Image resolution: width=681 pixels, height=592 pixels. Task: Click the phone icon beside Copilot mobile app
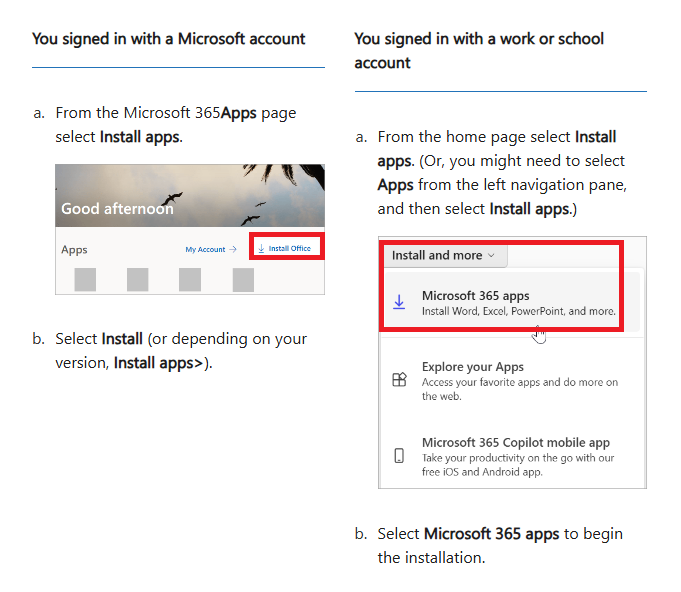coord(399,456)
